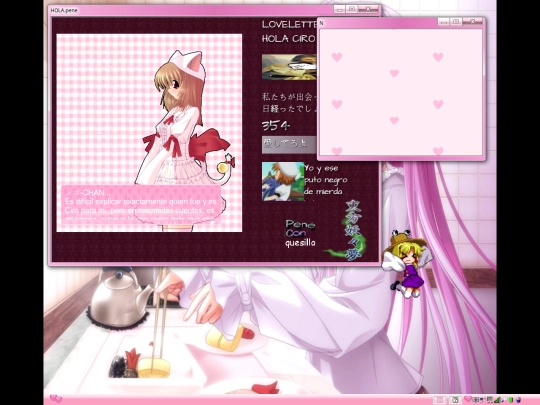Click the gray 愛してるよ button

tap(289, 145)
